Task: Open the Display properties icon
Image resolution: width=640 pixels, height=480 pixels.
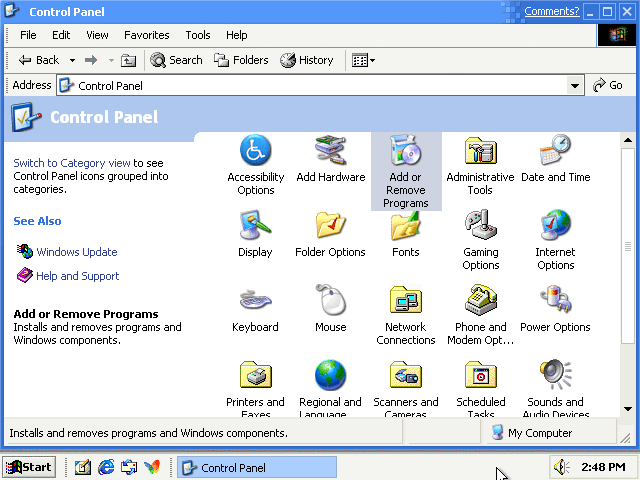Action: click(x=255, y=227)
